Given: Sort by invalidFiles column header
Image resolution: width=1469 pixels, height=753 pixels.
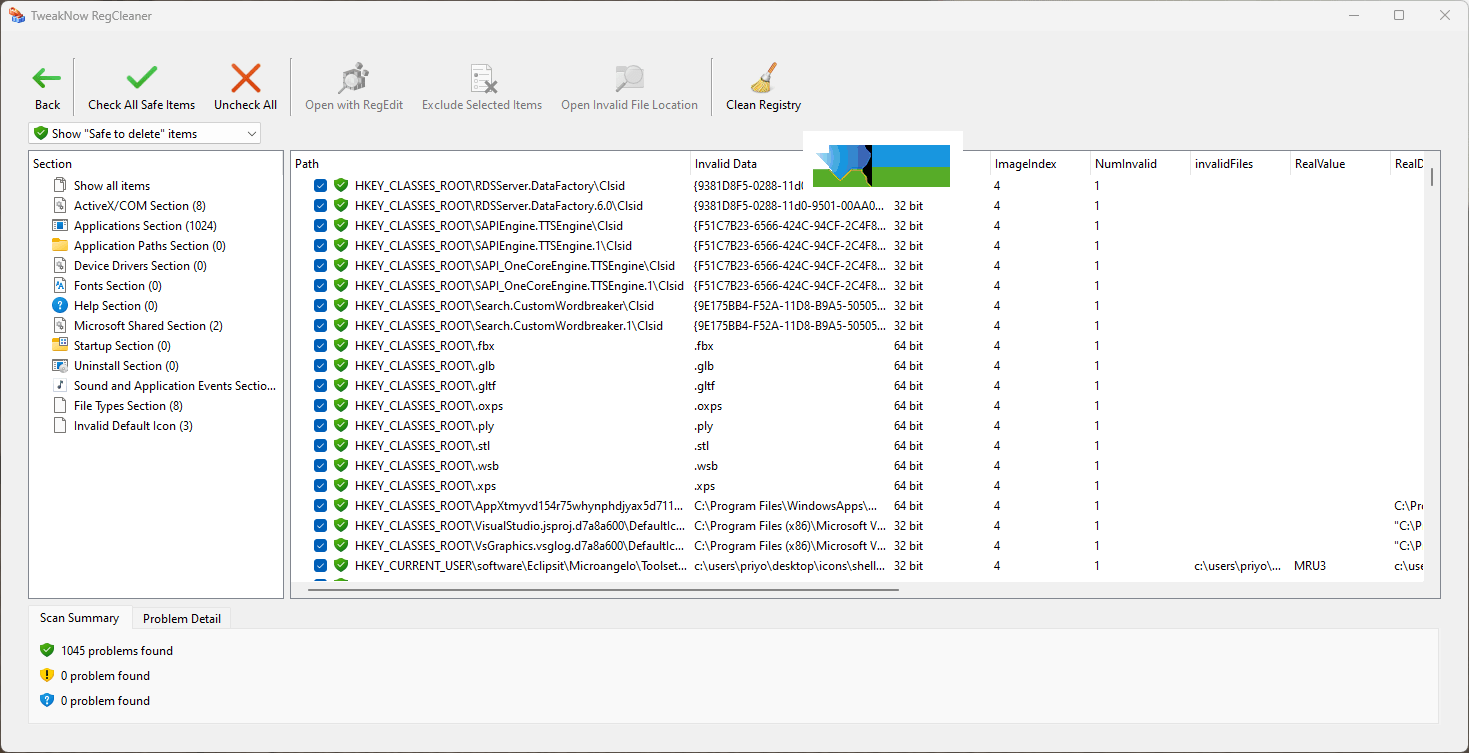Looking at the screenshot, I should point(1240,163).
